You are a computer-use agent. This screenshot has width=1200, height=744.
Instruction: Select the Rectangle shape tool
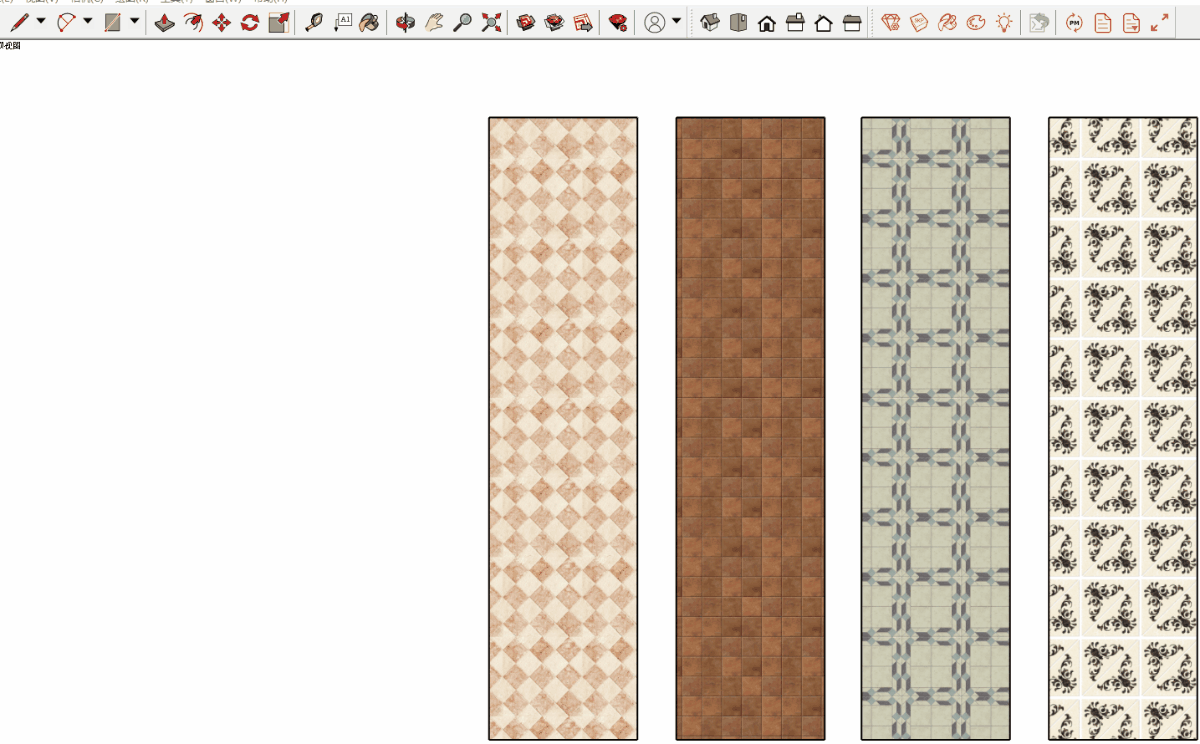click(113, 22)
